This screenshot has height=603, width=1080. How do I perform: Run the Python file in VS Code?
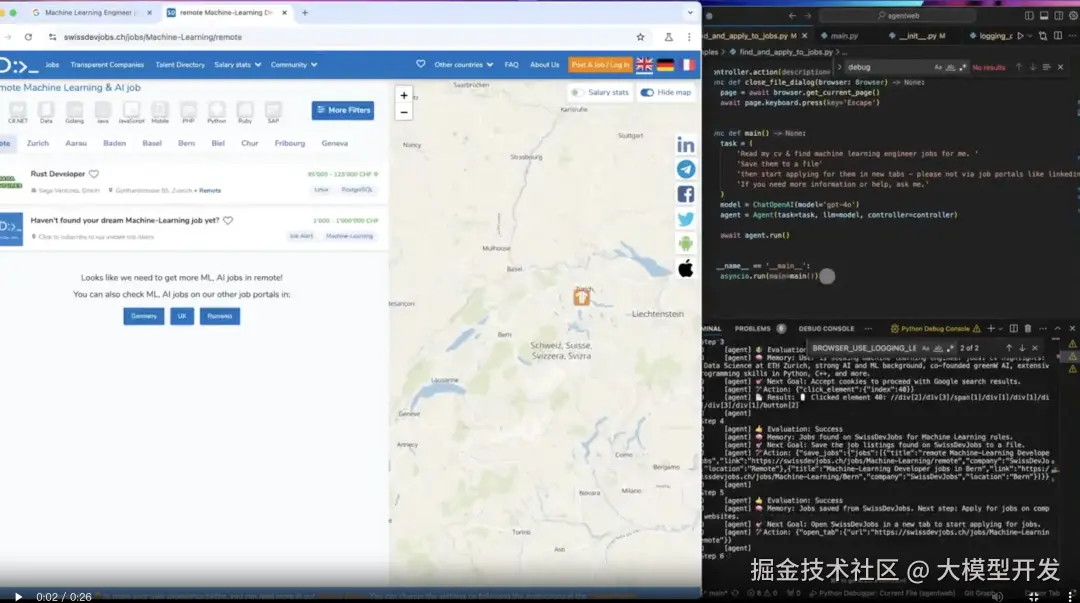pos(1020,36)
